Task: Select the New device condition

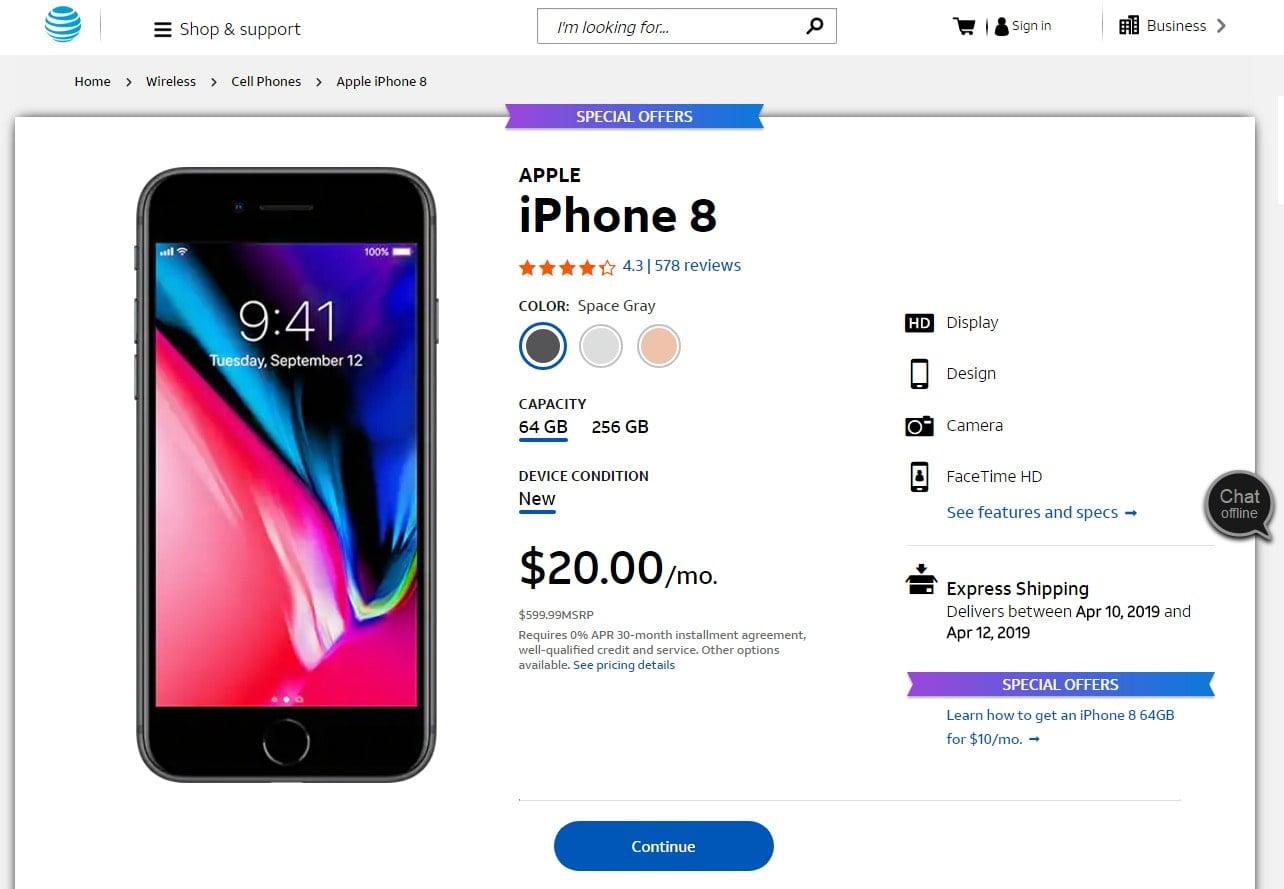Action: [537, 499]
